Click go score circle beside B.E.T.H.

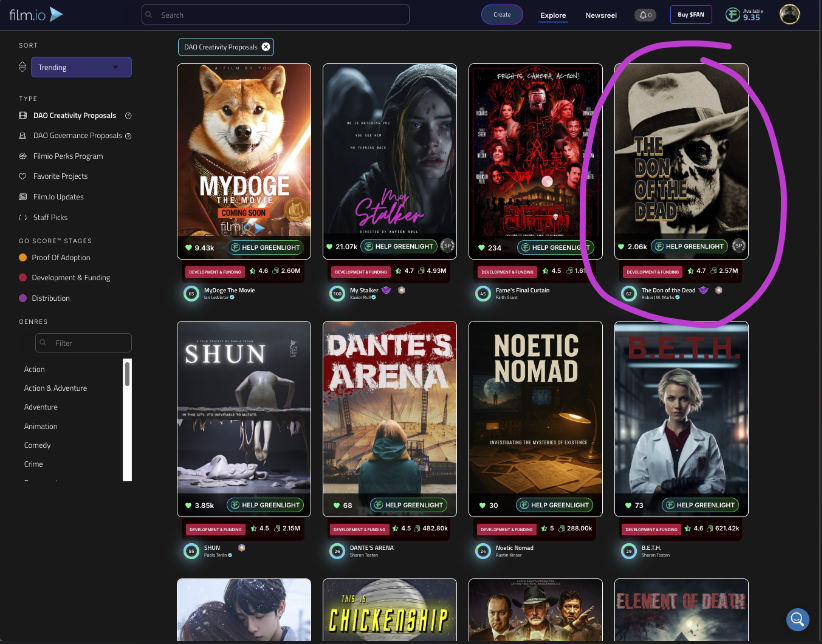pyautogui.click(x=629, y=551)
